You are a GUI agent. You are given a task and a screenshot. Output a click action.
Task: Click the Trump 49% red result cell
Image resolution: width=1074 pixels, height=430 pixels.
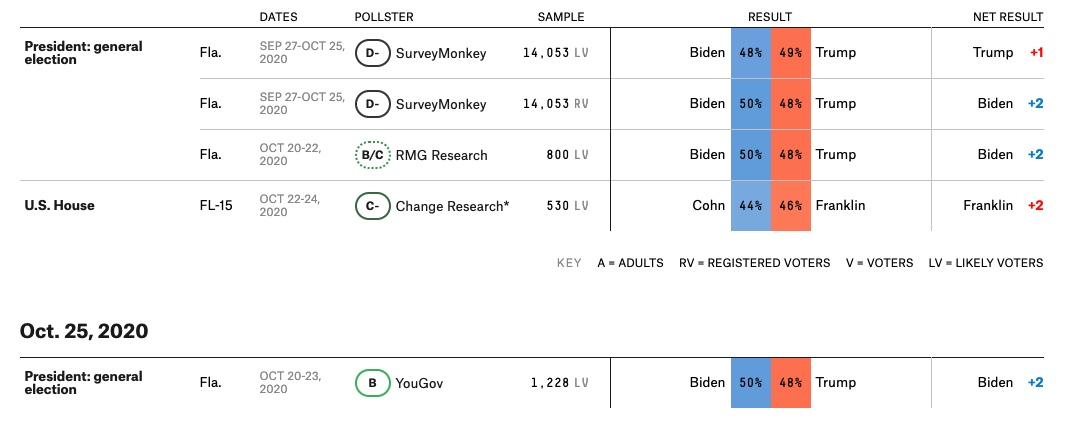point(790,53)
